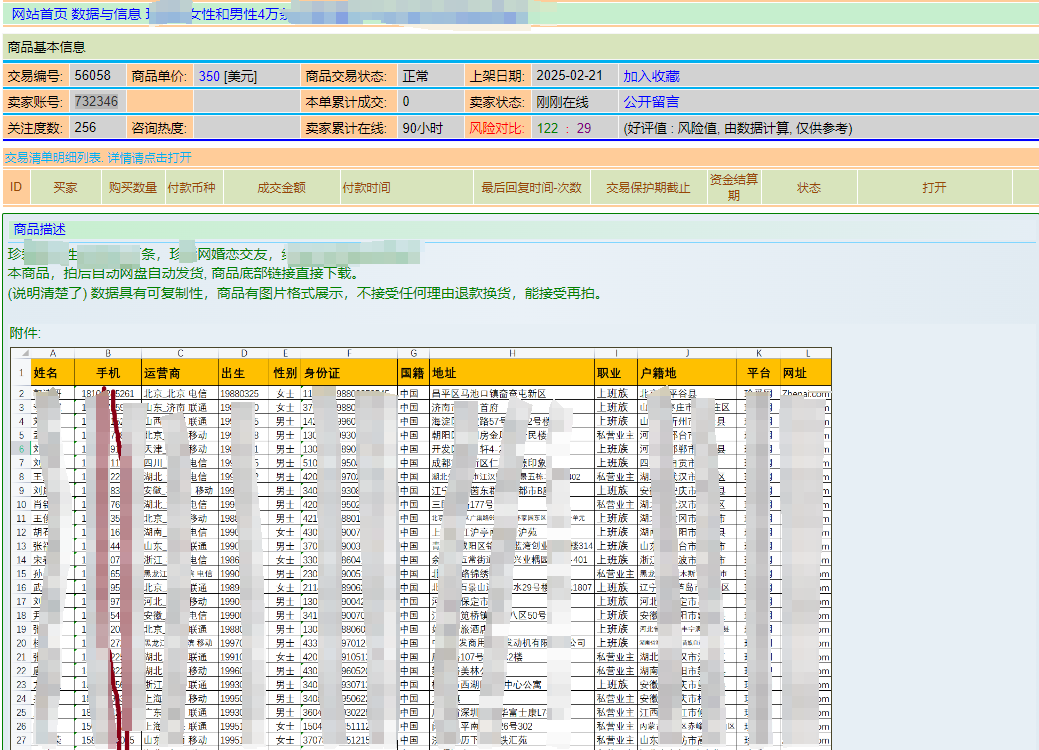The height and width of the screenshot is (750, 1039).
Task: Click 加入收藏 to bookmark this listing
Action: 651,76
